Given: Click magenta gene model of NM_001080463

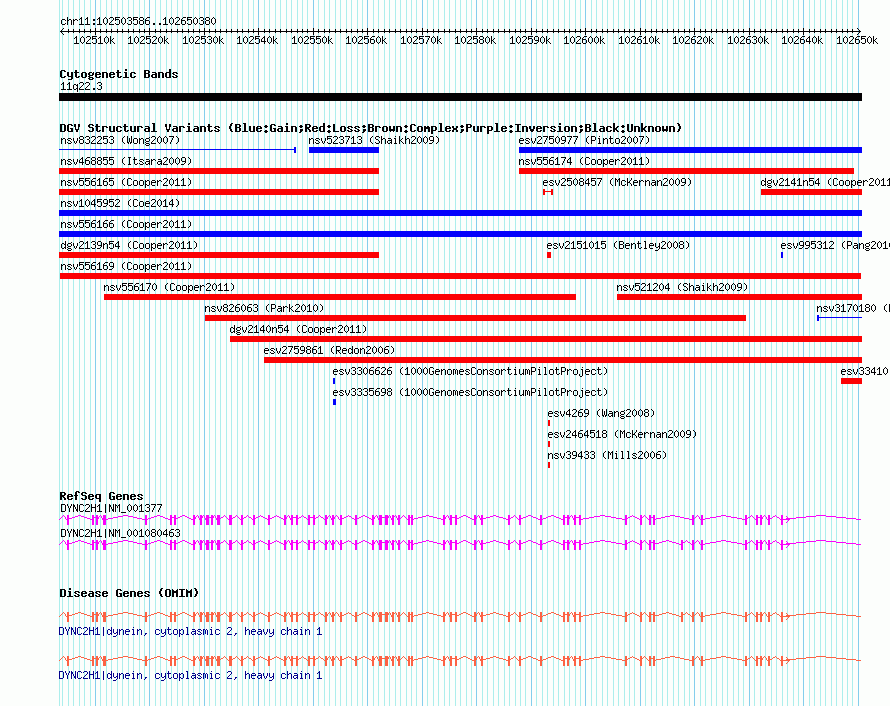Looking at the screenshot, I should tap(460, 545).
